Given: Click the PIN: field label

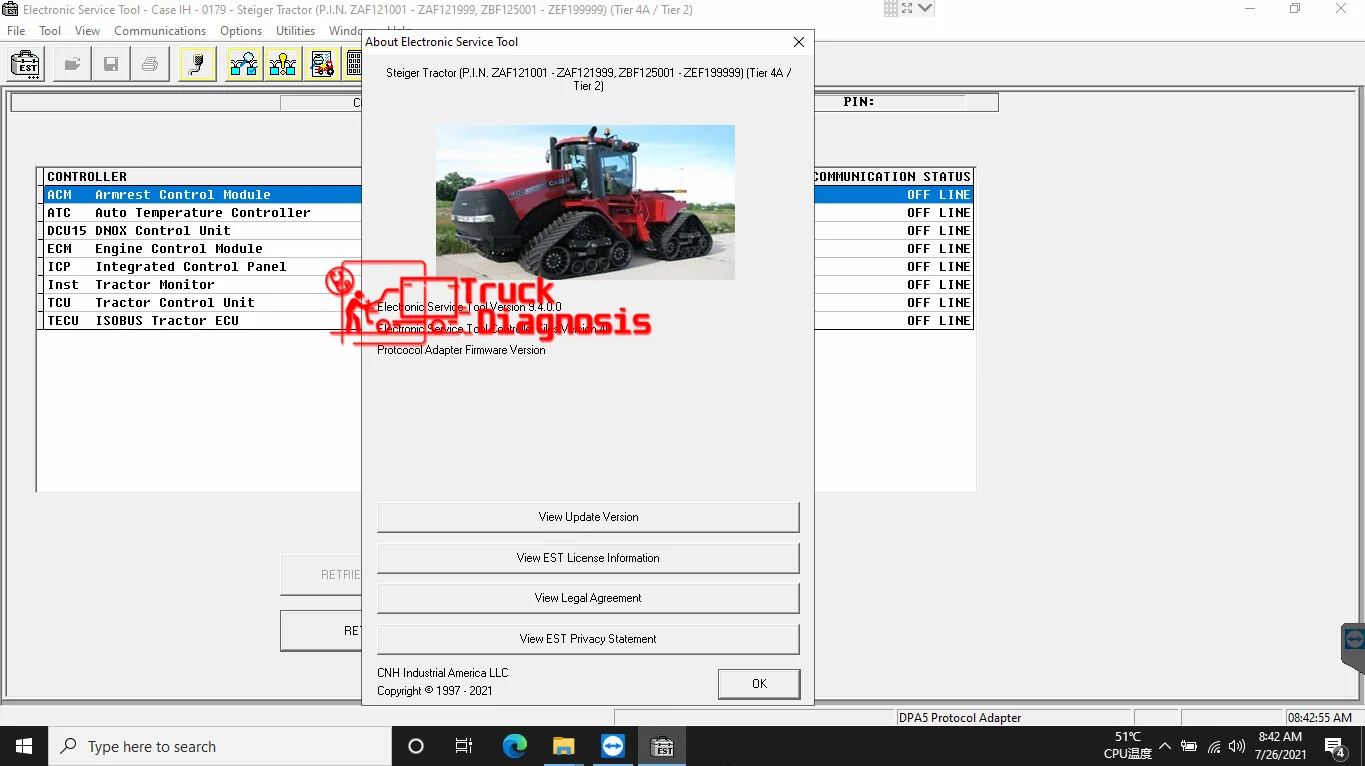Looking at the screenshot, I should (859, 102).
